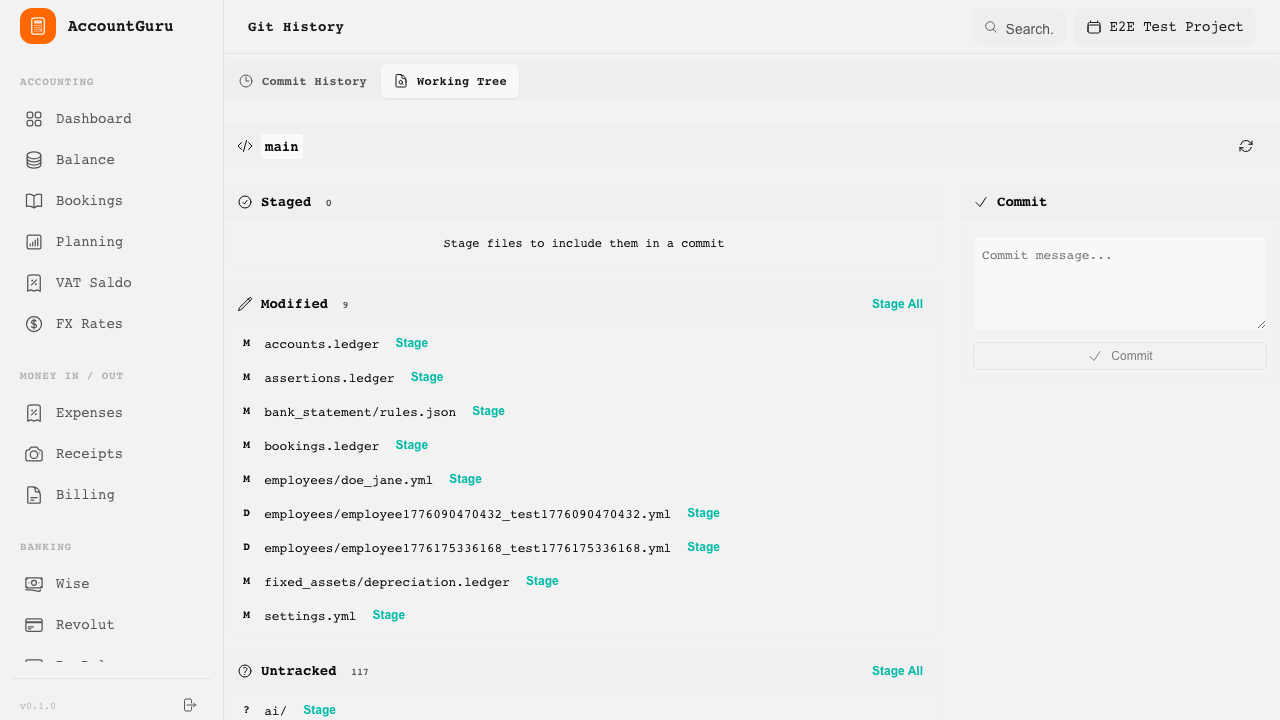Open the Receipts camera item
This screenshot has width=1280, height=720.
pyautogui.click(x=89, y=454)
